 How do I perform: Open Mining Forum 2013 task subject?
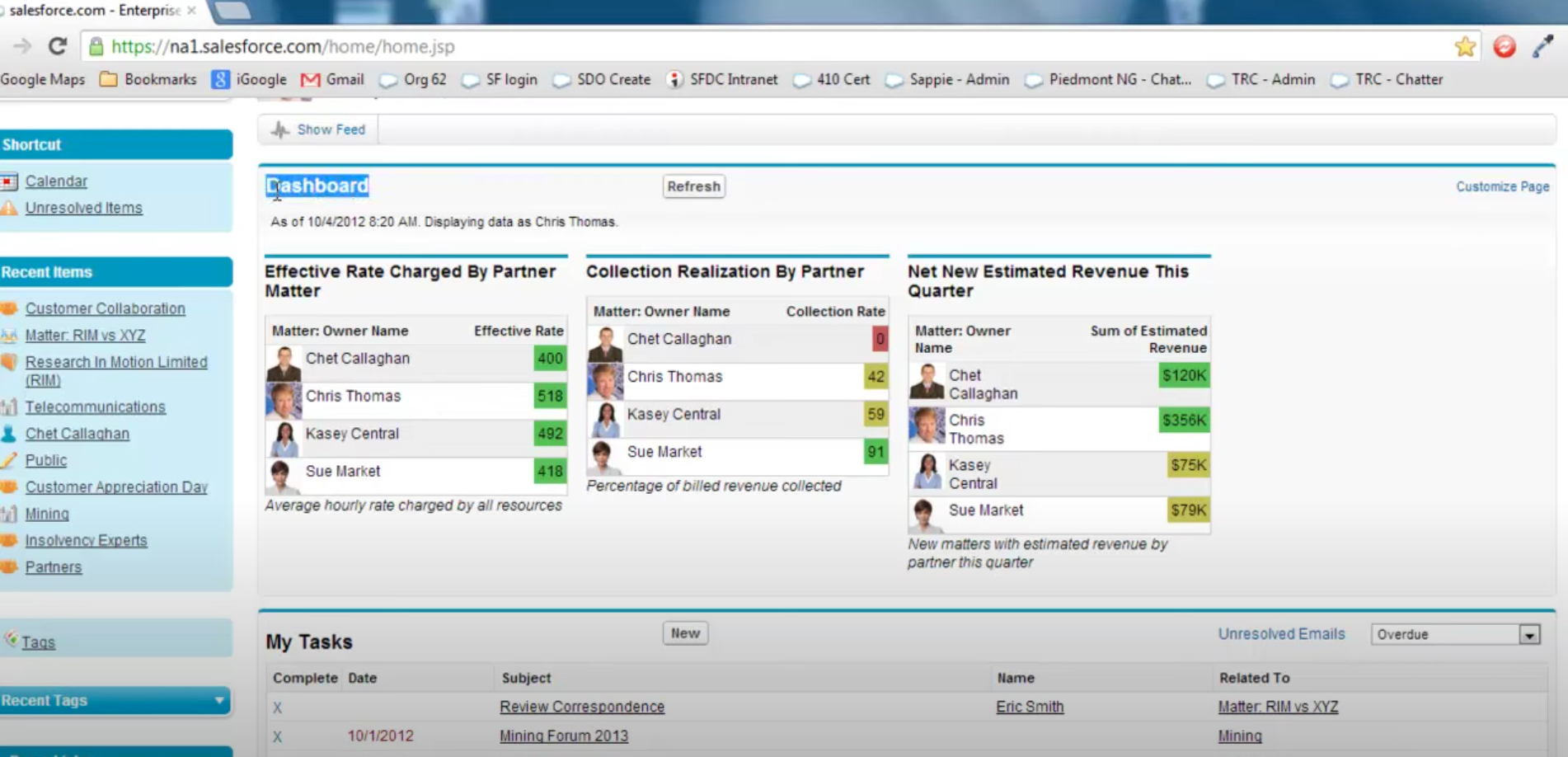click(564, 736)
